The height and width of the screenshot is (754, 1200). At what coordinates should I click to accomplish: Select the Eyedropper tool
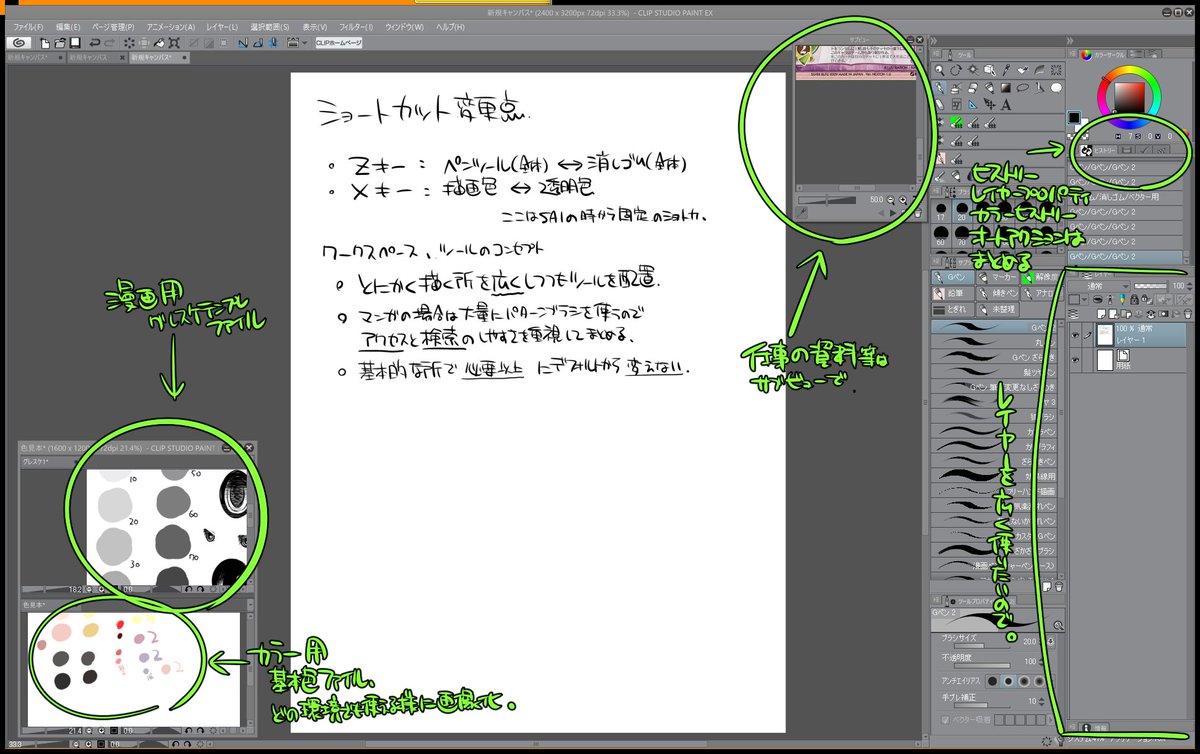tap(1005, 70)
